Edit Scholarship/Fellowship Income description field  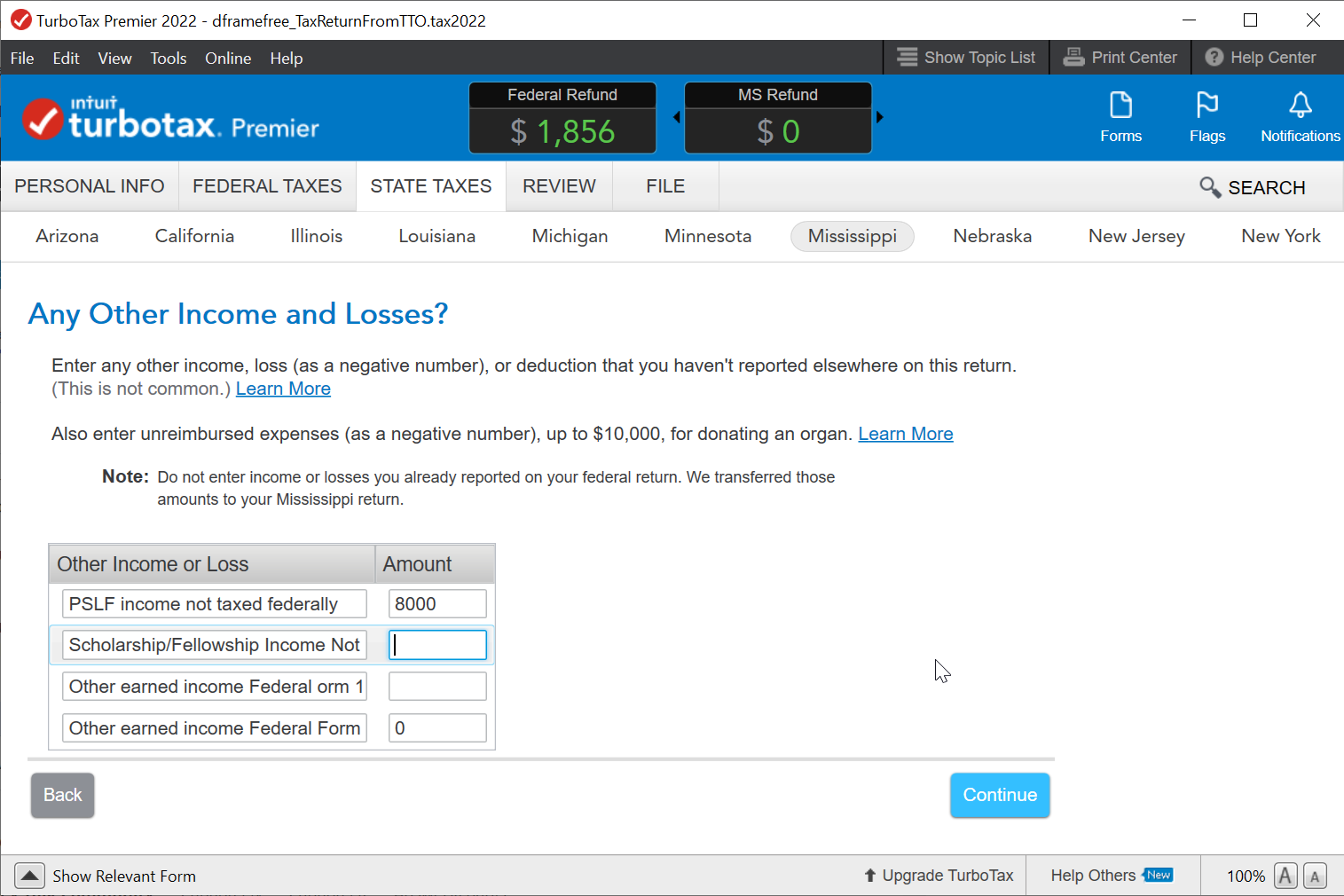pyautogui.click(x=215, y=645)
